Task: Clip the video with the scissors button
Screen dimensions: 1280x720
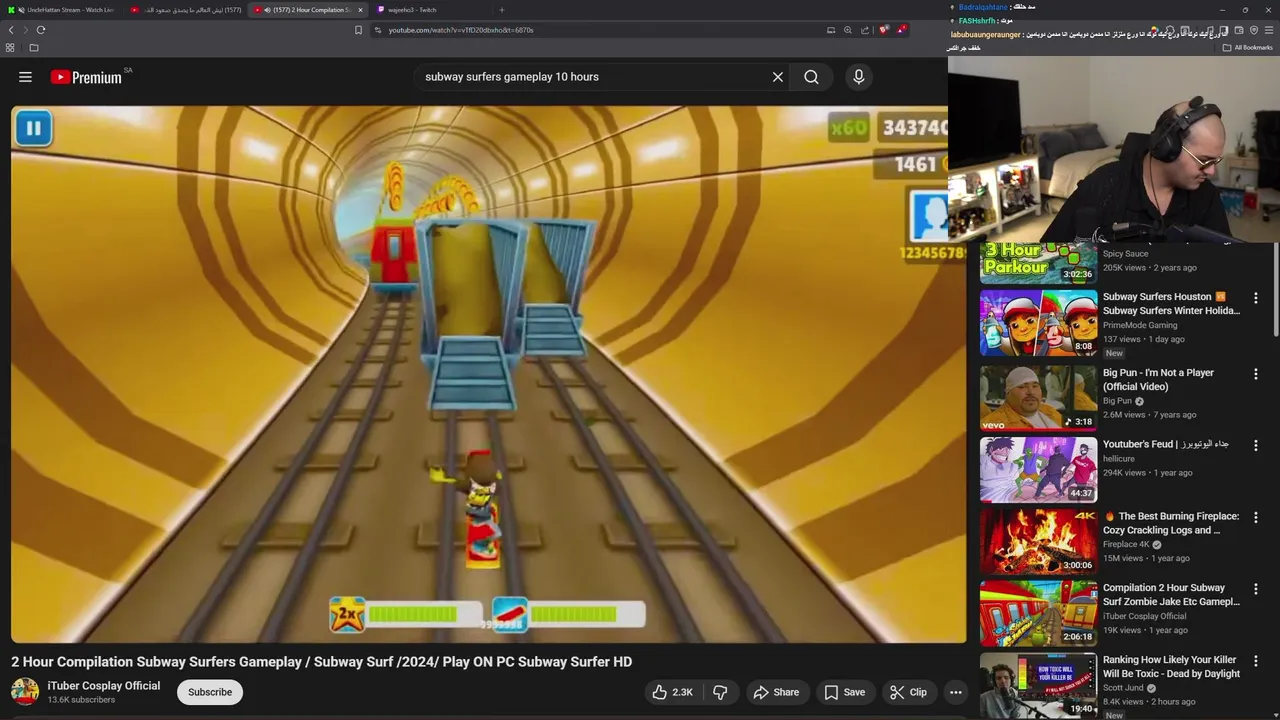Action: pyautogui.click(x=908, y=692)
